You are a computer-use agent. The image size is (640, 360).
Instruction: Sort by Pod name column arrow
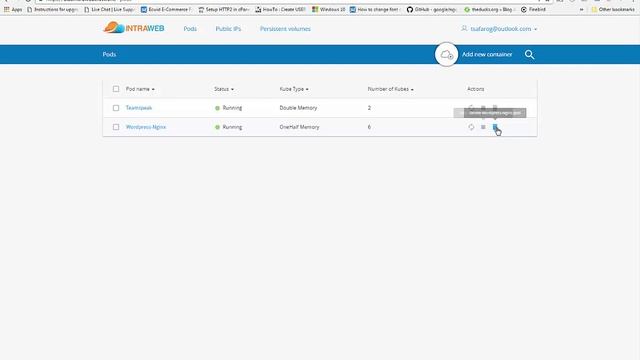pos(153,89)
